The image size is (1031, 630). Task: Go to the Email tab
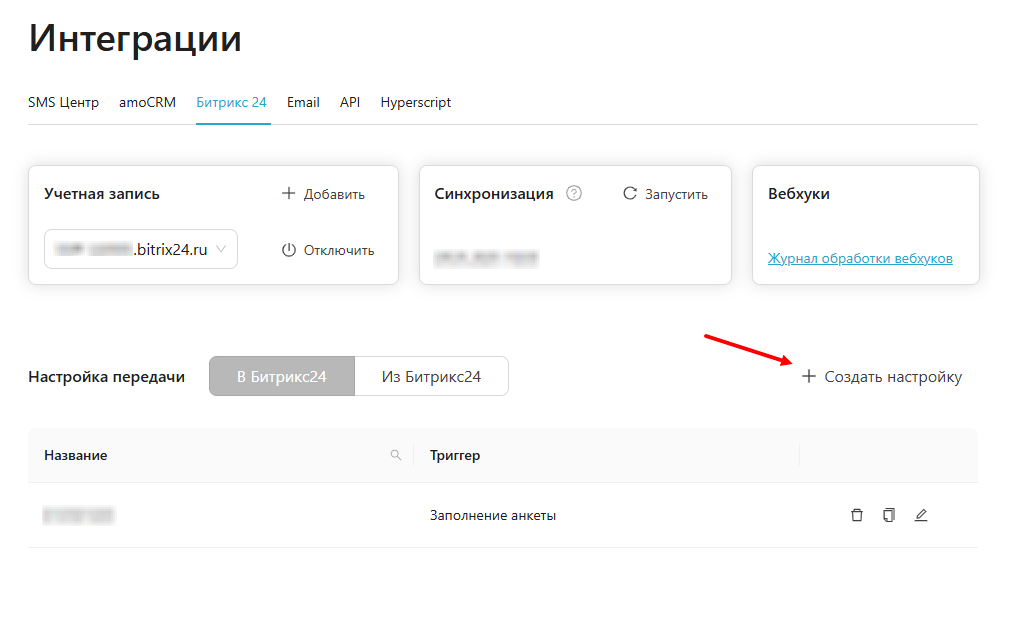303,102
